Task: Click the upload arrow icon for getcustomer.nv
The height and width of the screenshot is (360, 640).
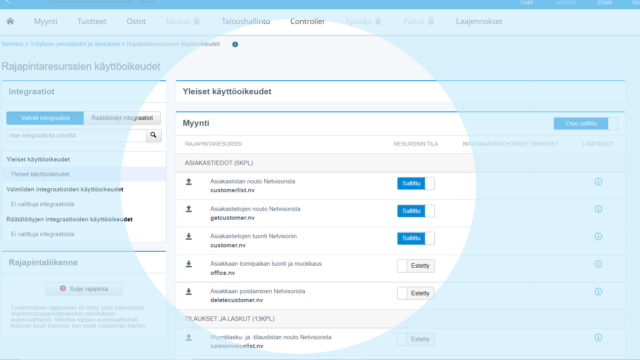Action: [189, 209]
